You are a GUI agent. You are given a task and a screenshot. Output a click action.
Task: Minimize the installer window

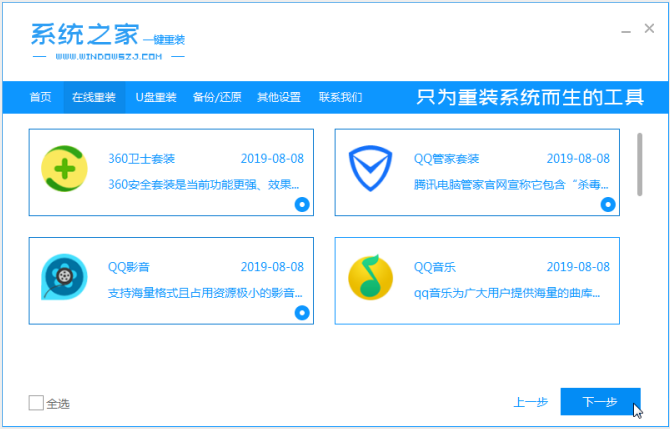pos(626,29)
